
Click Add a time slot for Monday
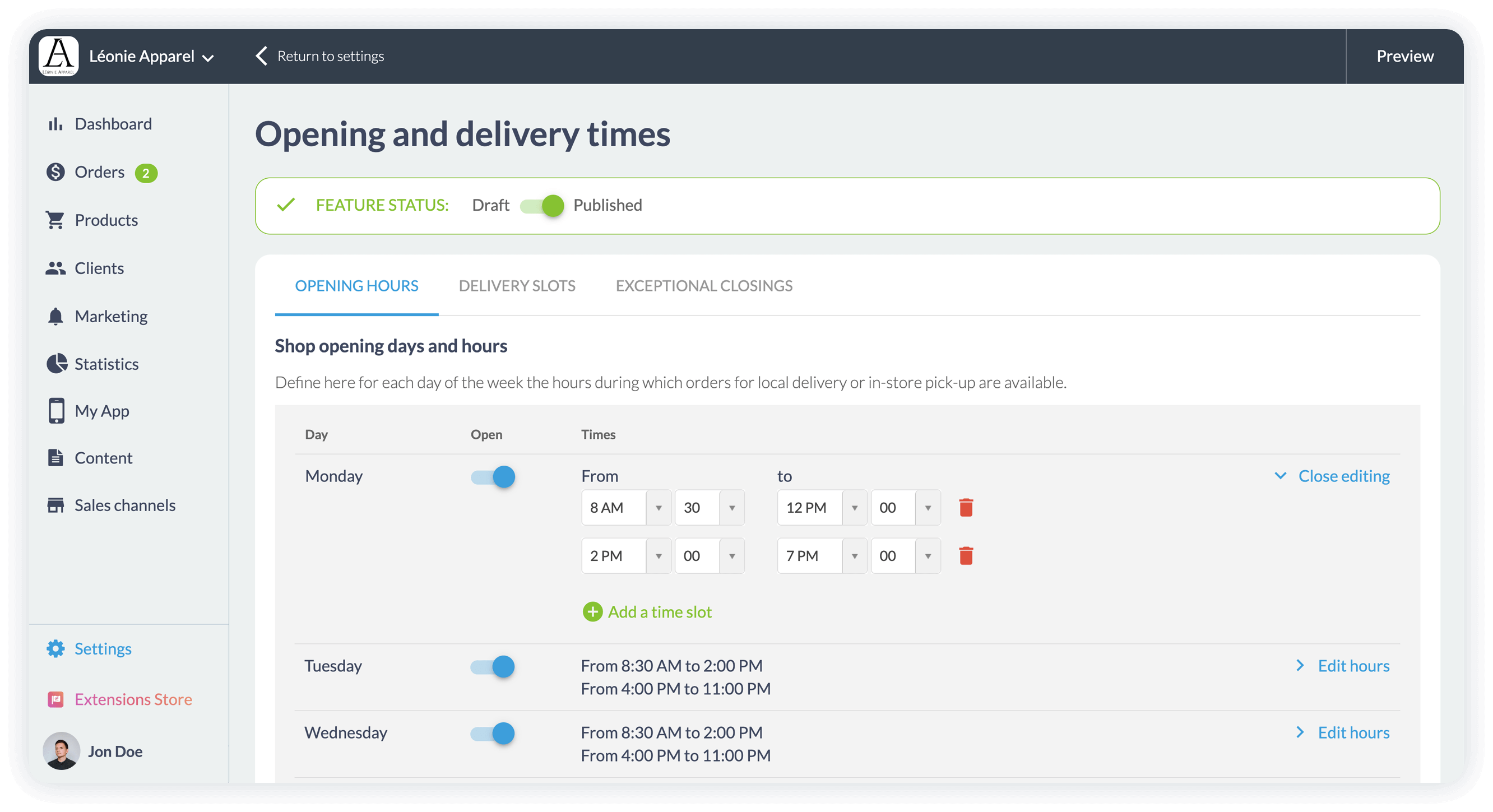pyautogui.click(x=647, y=611)
